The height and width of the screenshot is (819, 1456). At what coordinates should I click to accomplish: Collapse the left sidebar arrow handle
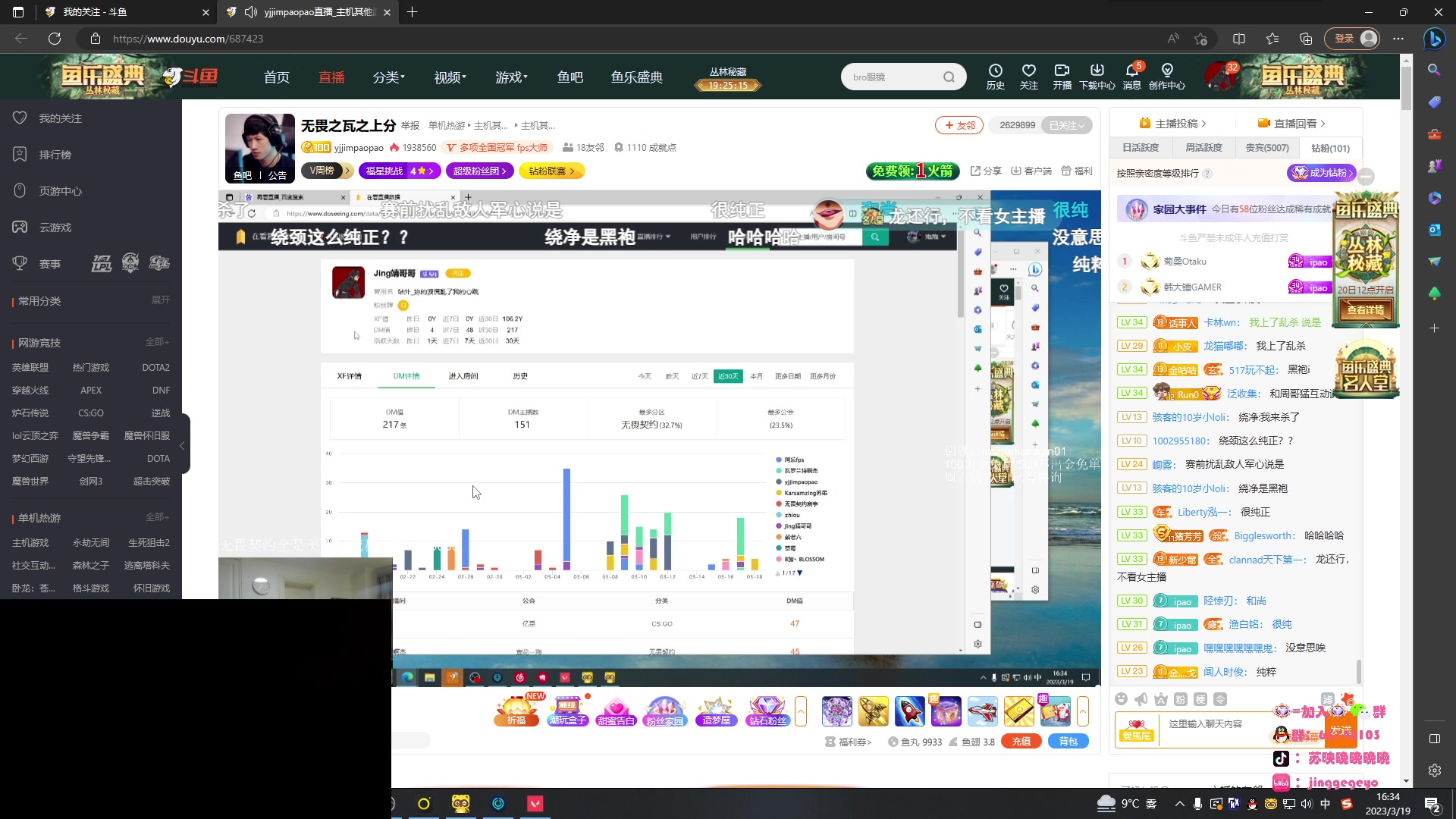pos(183,445)
